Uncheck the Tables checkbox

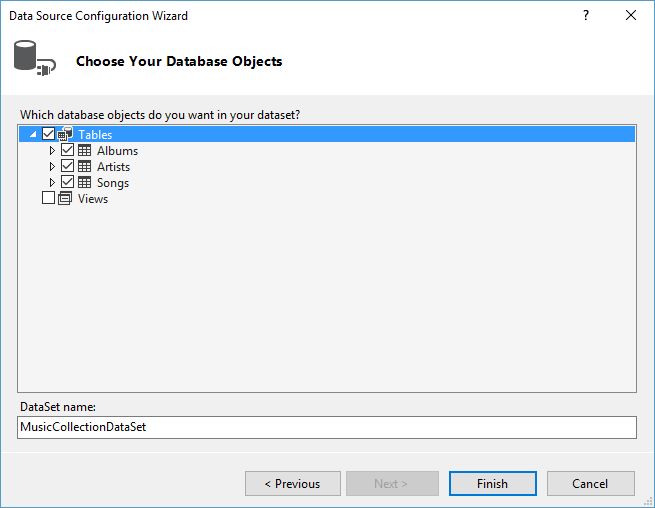point(48,134)
